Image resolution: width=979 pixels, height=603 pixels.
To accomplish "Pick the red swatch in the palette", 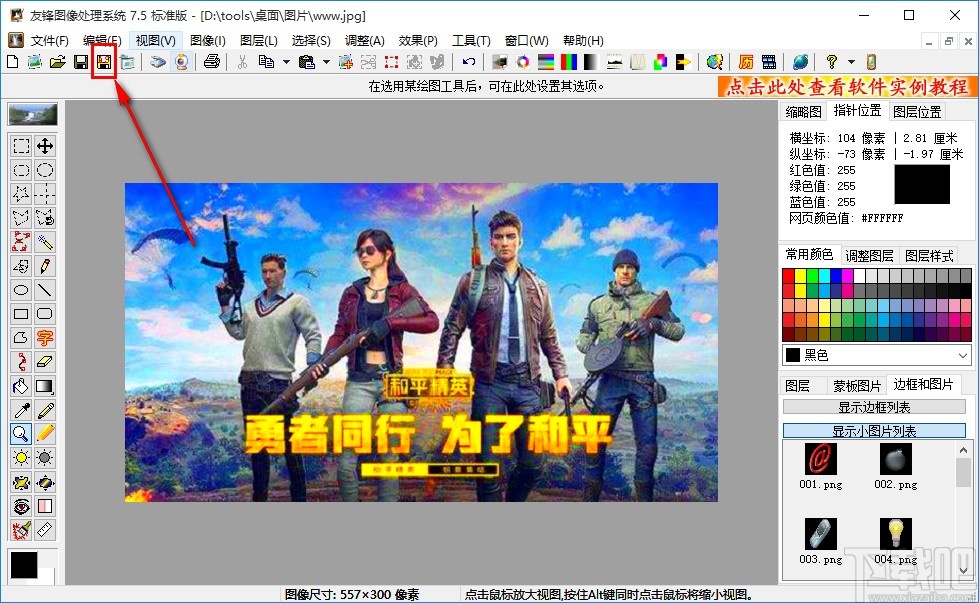I will pyautogui.click(x=789, y=276).
